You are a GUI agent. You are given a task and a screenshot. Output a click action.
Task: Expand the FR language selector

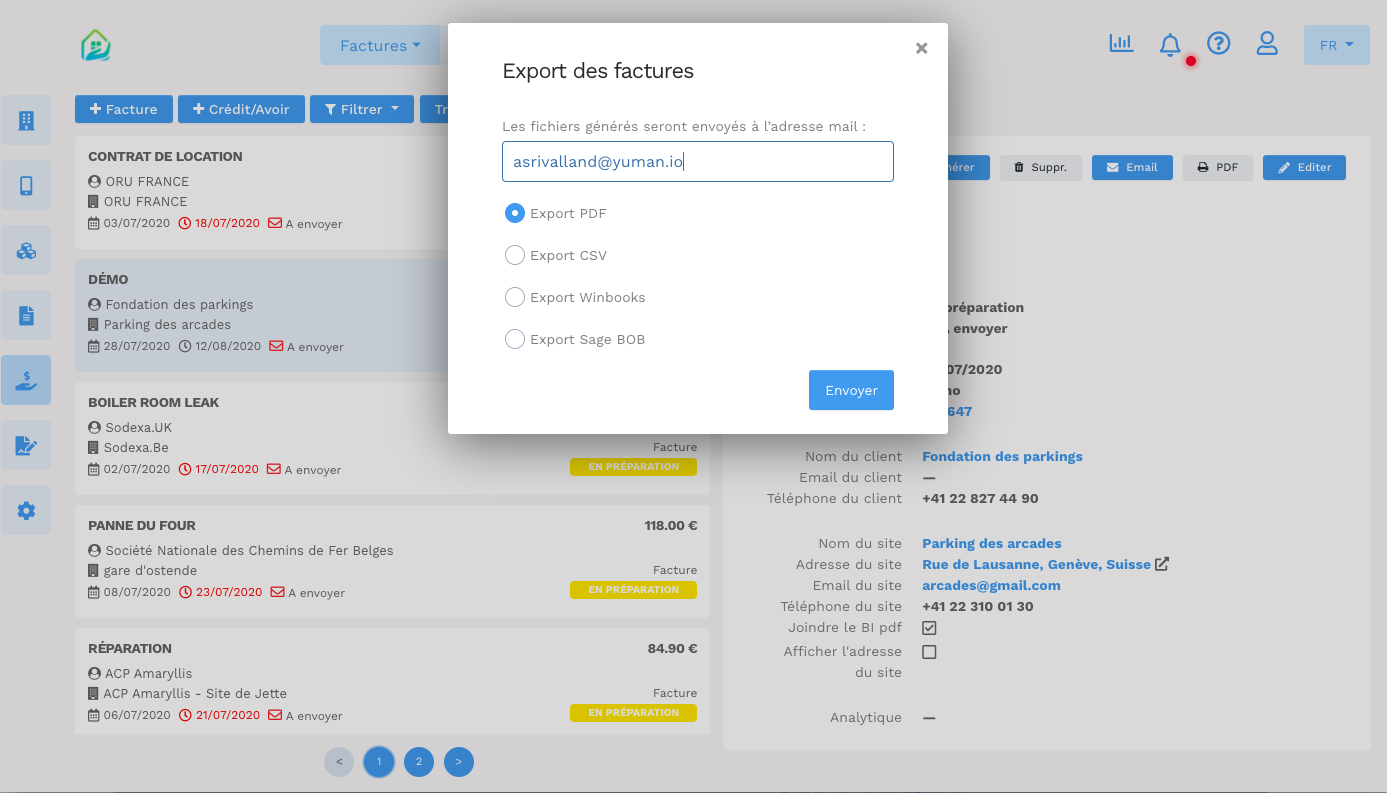pos(1336,45)
